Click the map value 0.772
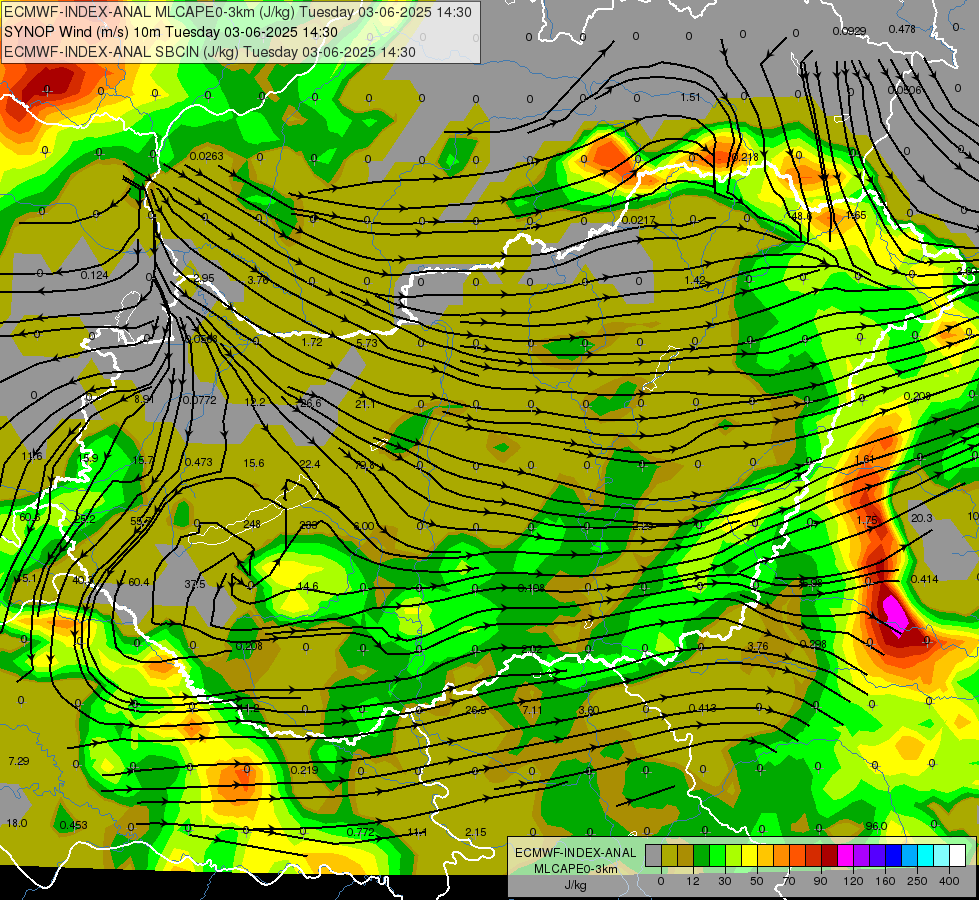Screen dimensions: 979x900 pos(360,832)
